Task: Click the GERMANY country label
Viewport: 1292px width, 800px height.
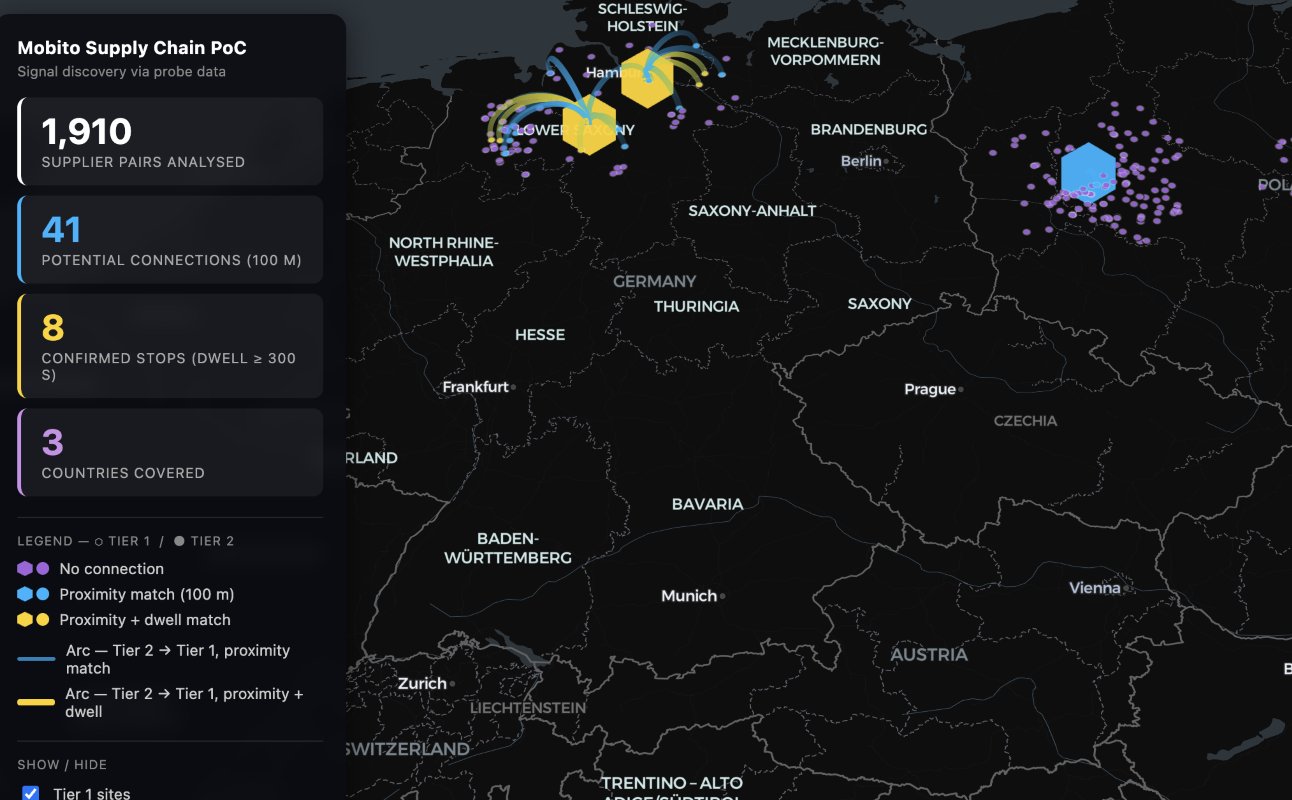Action: (x=655, y=282)
